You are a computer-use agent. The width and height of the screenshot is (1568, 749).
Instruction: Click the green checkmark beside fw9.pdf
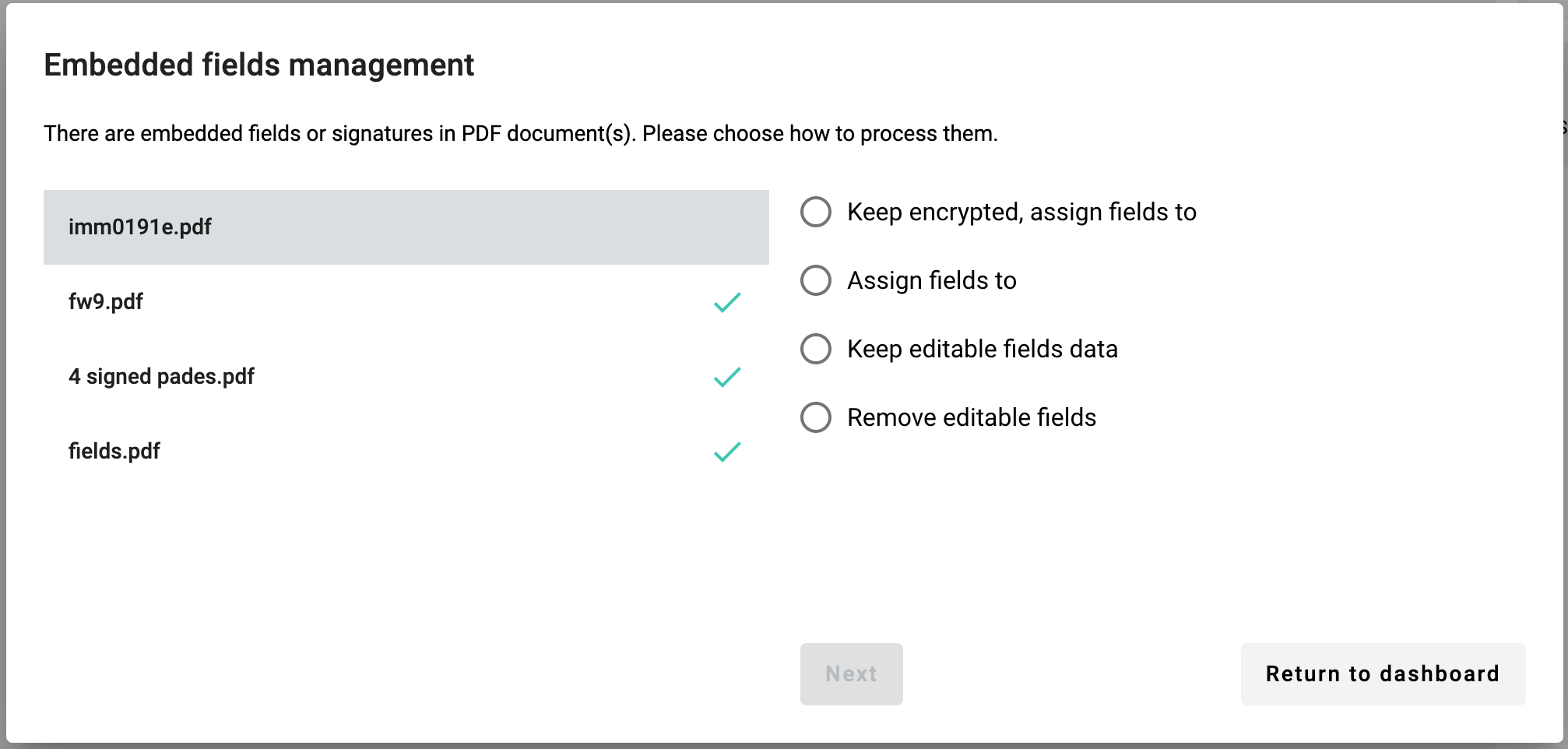(x=727, y=302)
